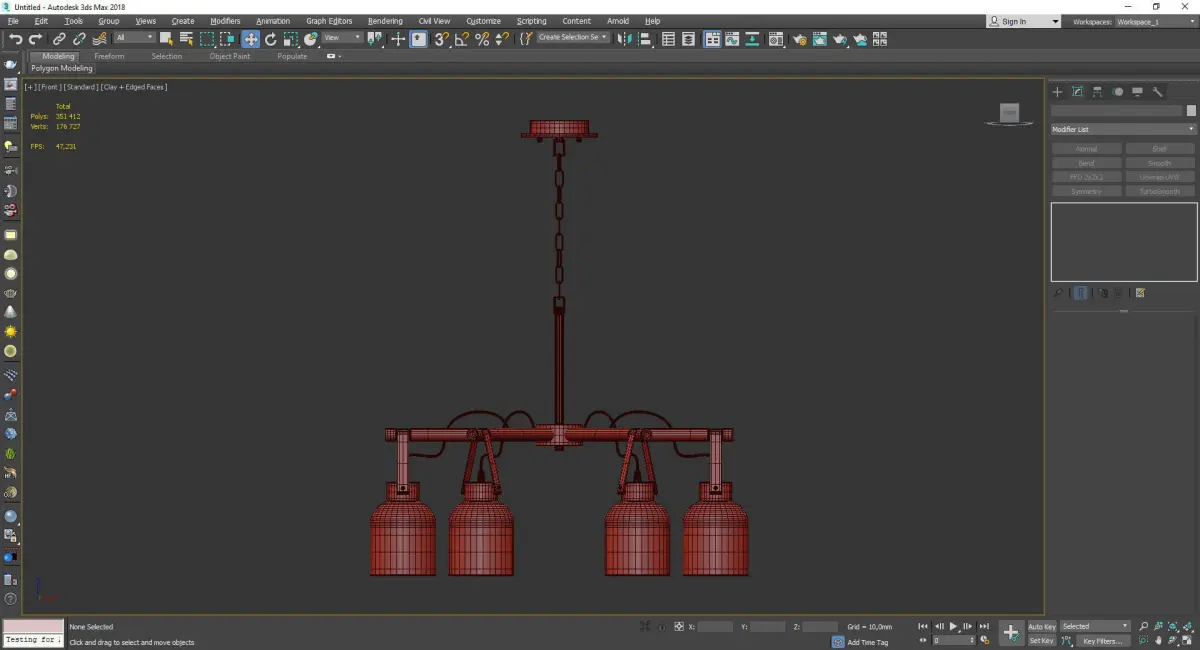Viewport: 1200px width, 650px height.
Task: Open the Utilities wrench panel
Action: coord(1158,92)
